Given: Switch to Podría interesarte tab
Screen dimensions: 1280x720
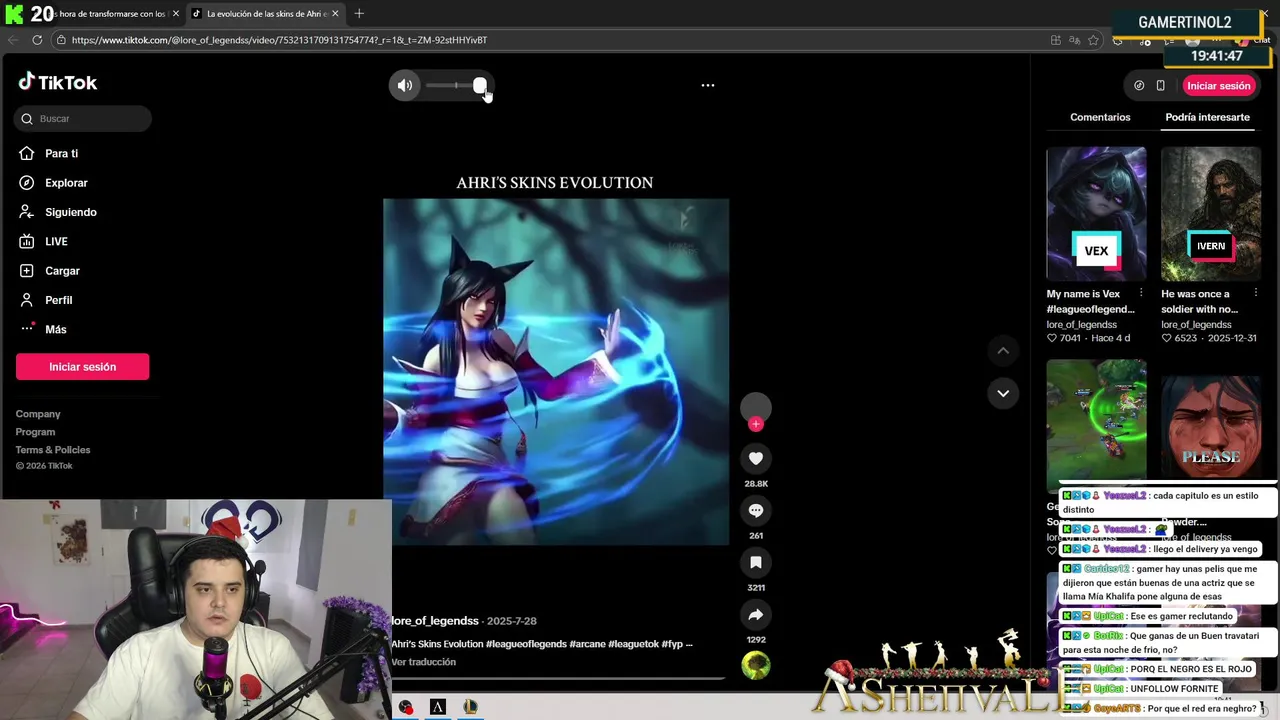Looking at the screenshot, I should pyautogui.click(x=1207, y=117).
